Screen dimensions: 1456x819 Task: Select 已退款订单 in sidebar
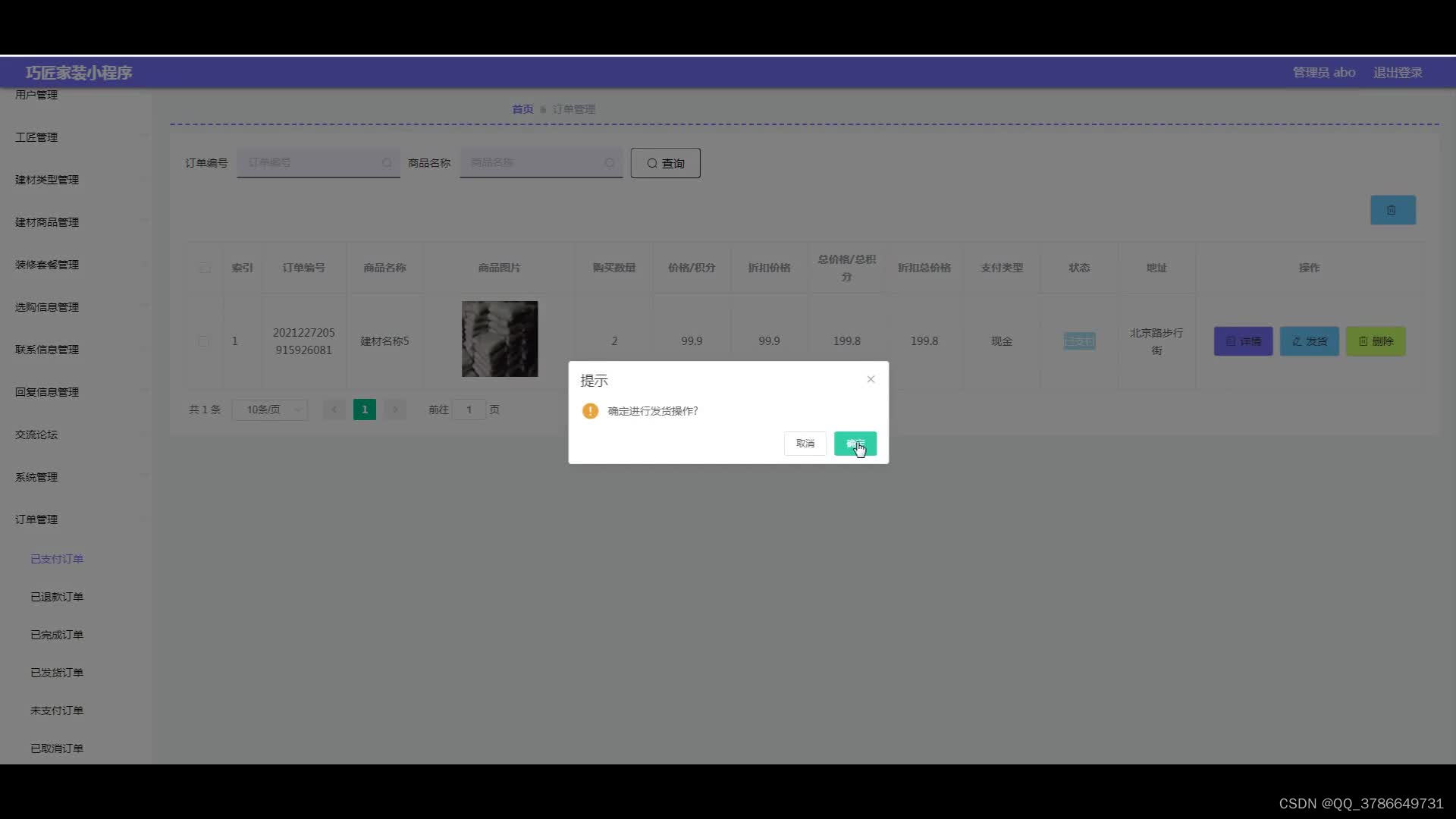click(x=57, y=597)
